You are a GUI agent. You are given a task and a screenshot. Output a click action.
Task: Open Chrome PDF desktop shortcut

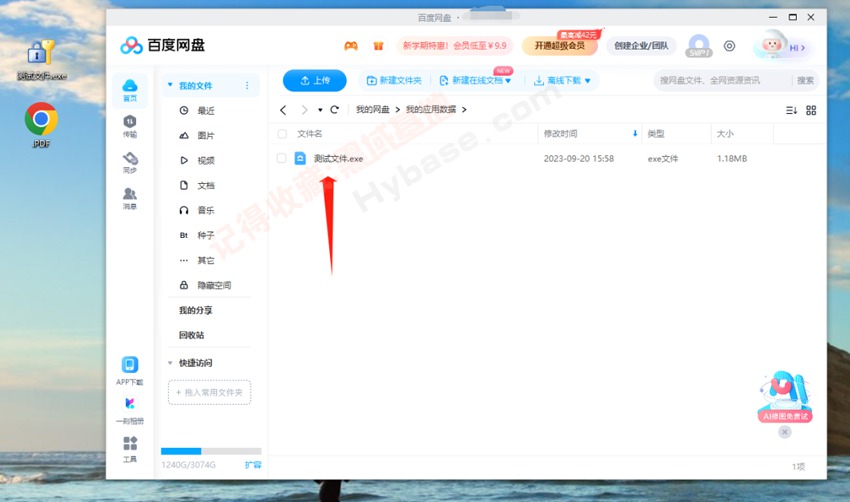coord(41,125)
